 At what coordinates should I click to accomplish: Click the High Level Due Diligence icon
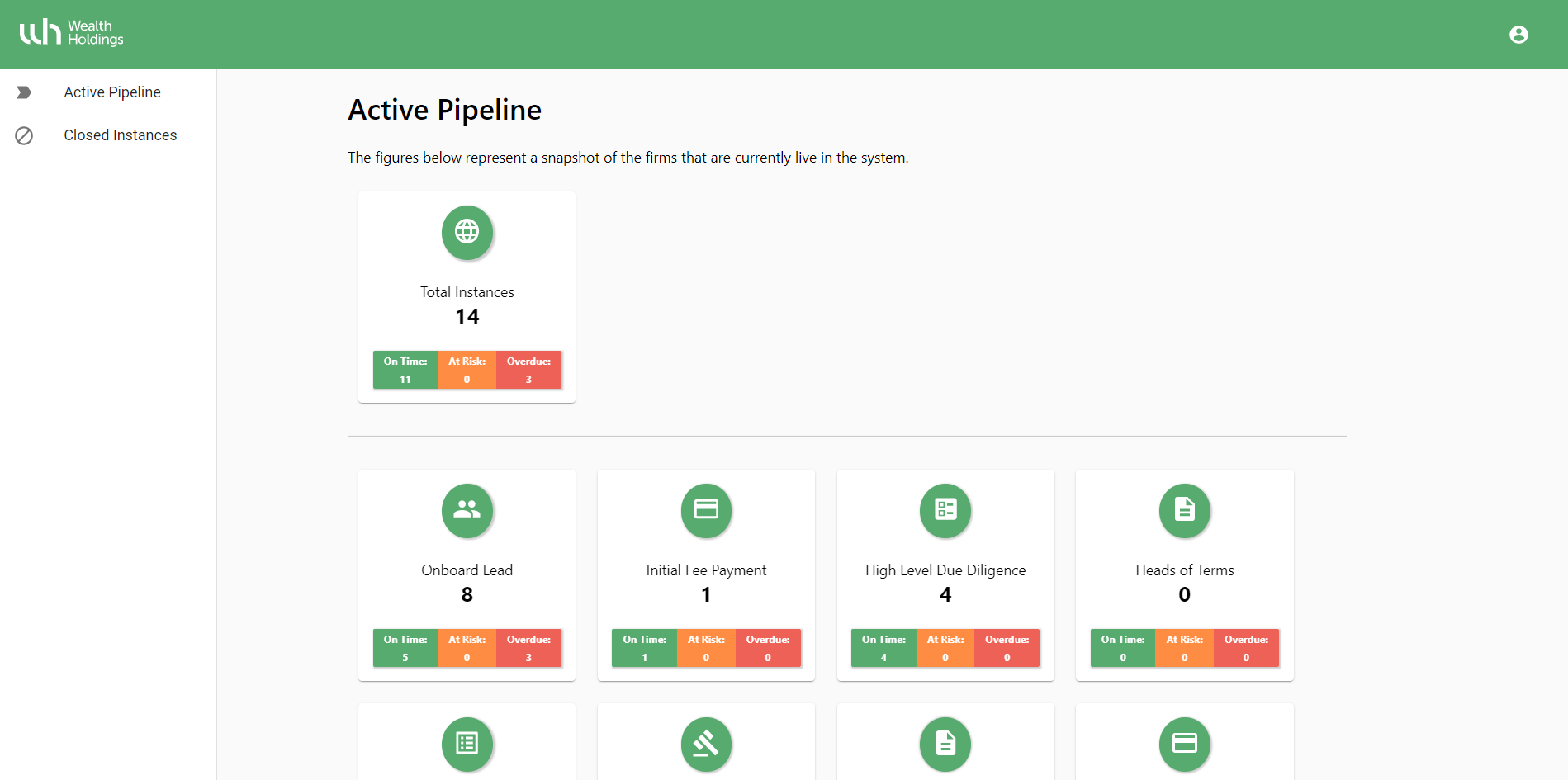[x=945, y=509]
